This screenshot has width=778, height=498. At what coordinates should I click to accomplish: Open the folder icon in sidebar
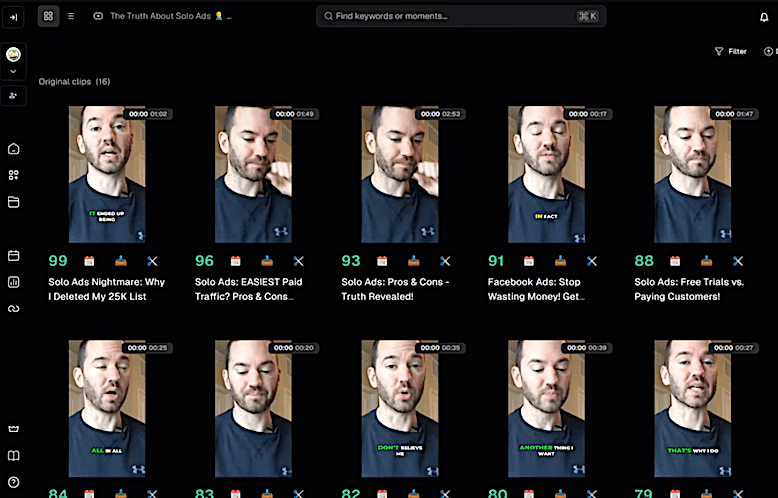(14, 202)
